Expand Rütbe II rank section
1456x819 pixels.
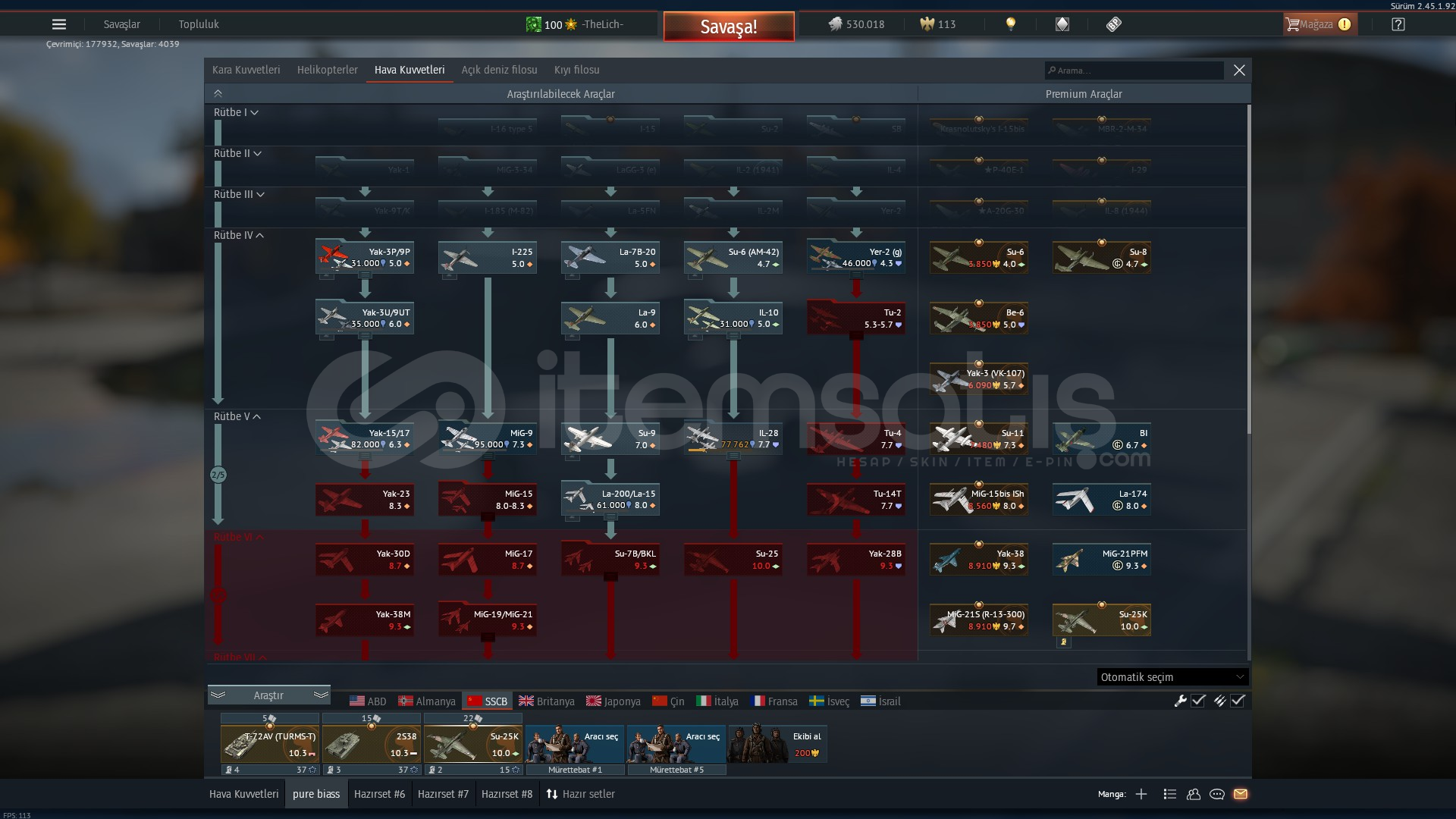tap(237, 153)
